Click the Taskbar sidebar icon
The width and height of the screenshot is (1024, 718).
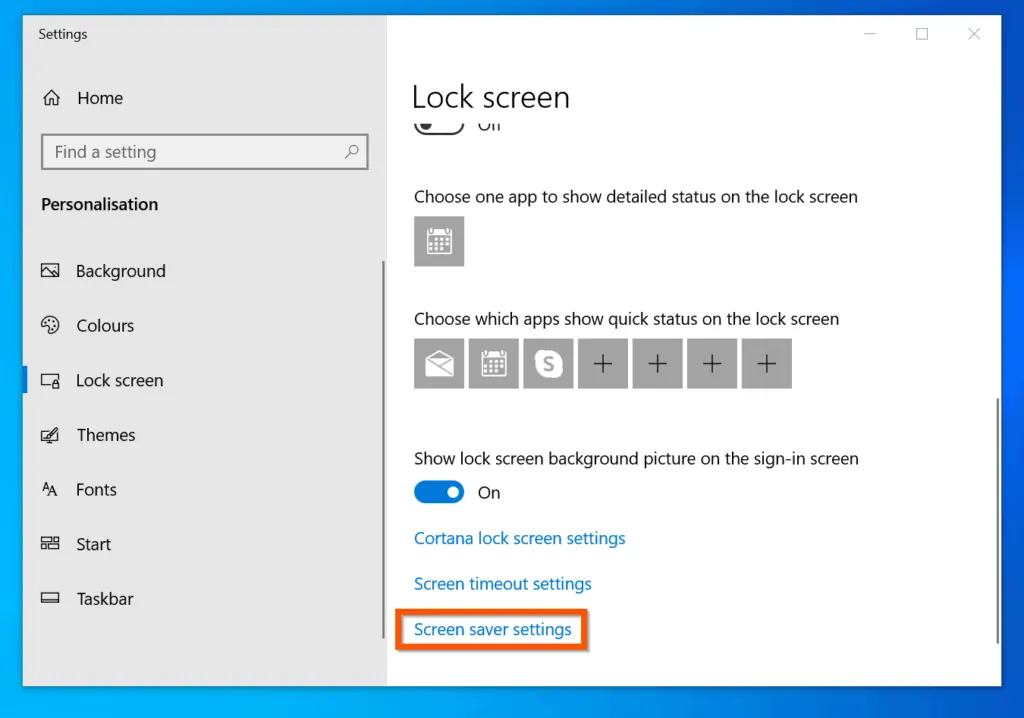50,598
